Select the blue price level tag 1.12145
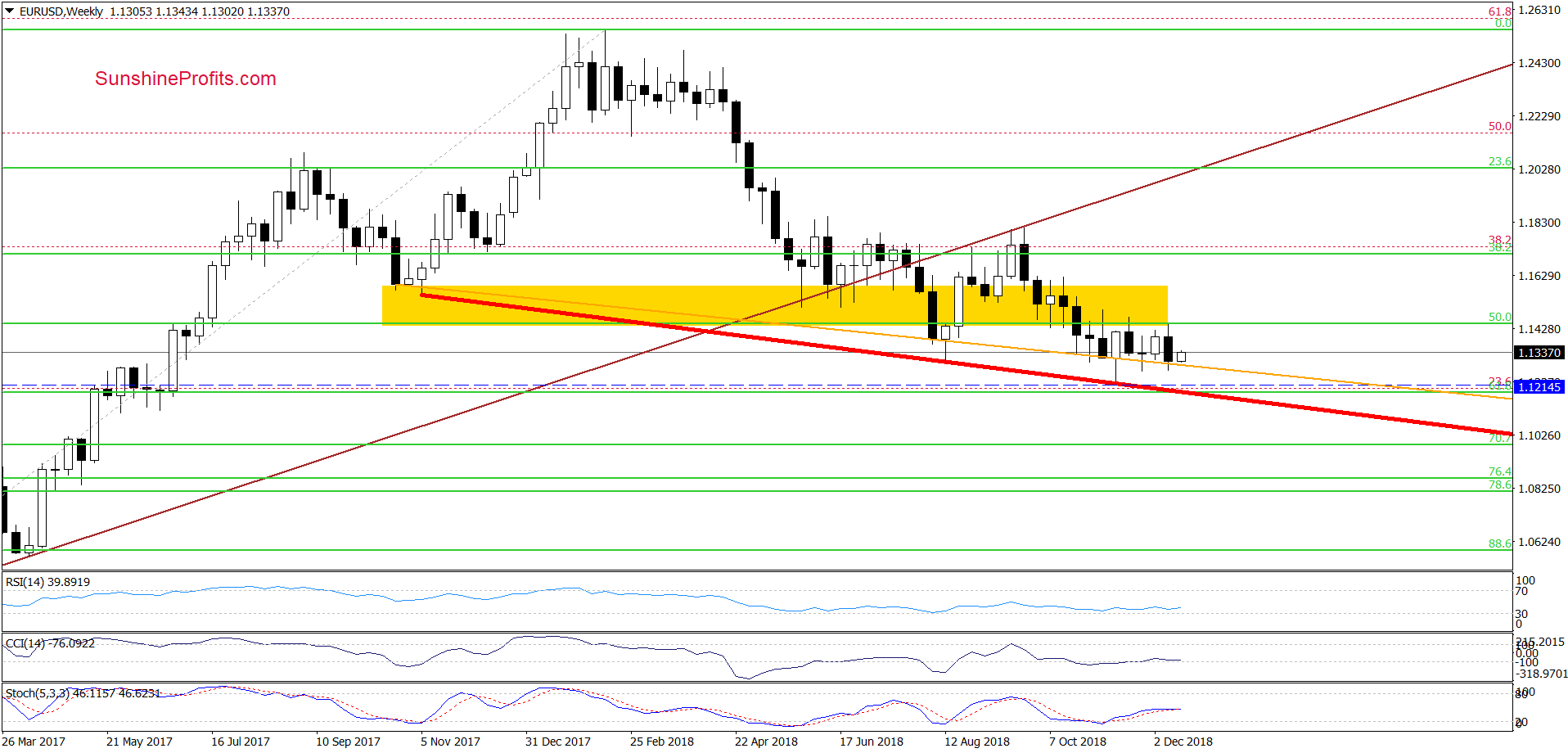This screenshot has width=1568, height=753. 1539,387
